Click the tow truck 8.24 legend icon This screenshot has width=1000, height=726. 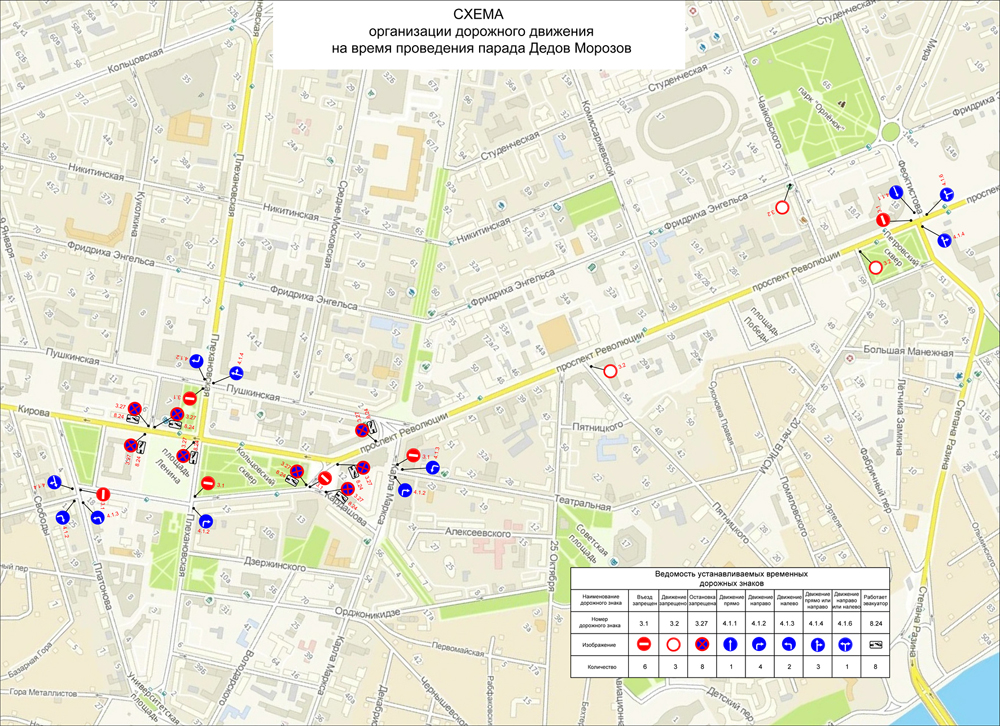tap(876, 644)
